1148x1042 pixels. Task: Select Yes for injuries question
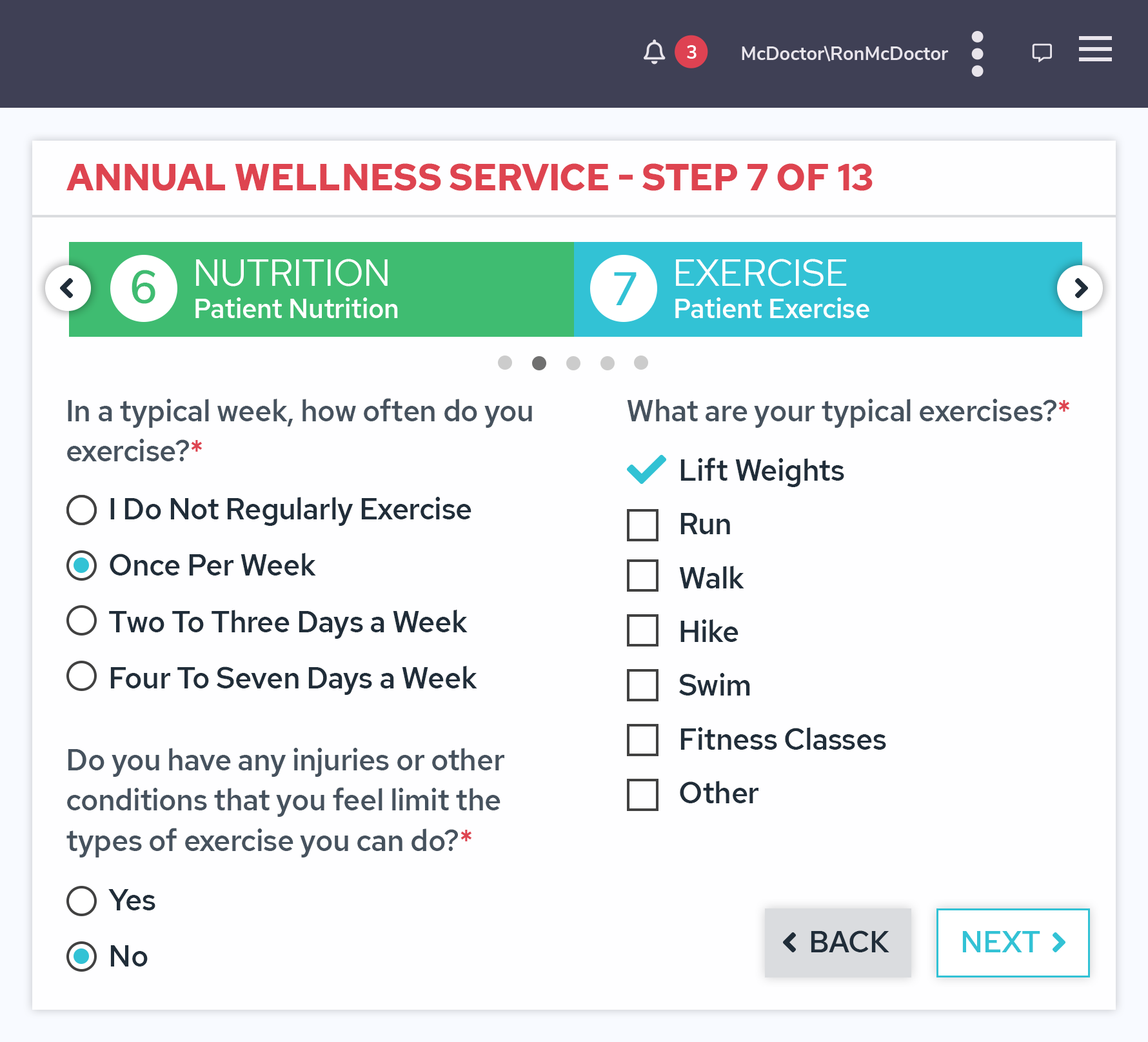[81, 901]
